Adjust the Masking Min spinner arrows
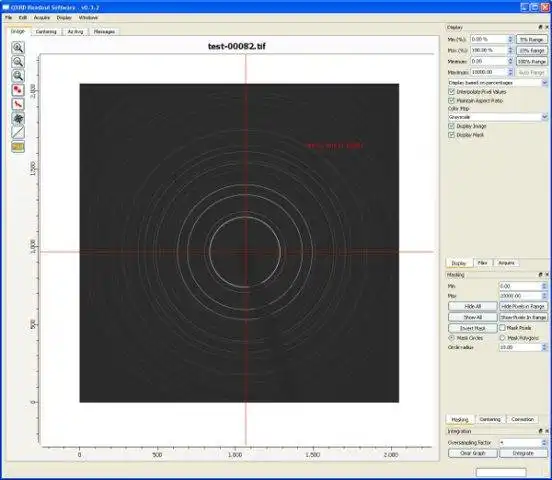552x480 pixels. click(545, 286)
